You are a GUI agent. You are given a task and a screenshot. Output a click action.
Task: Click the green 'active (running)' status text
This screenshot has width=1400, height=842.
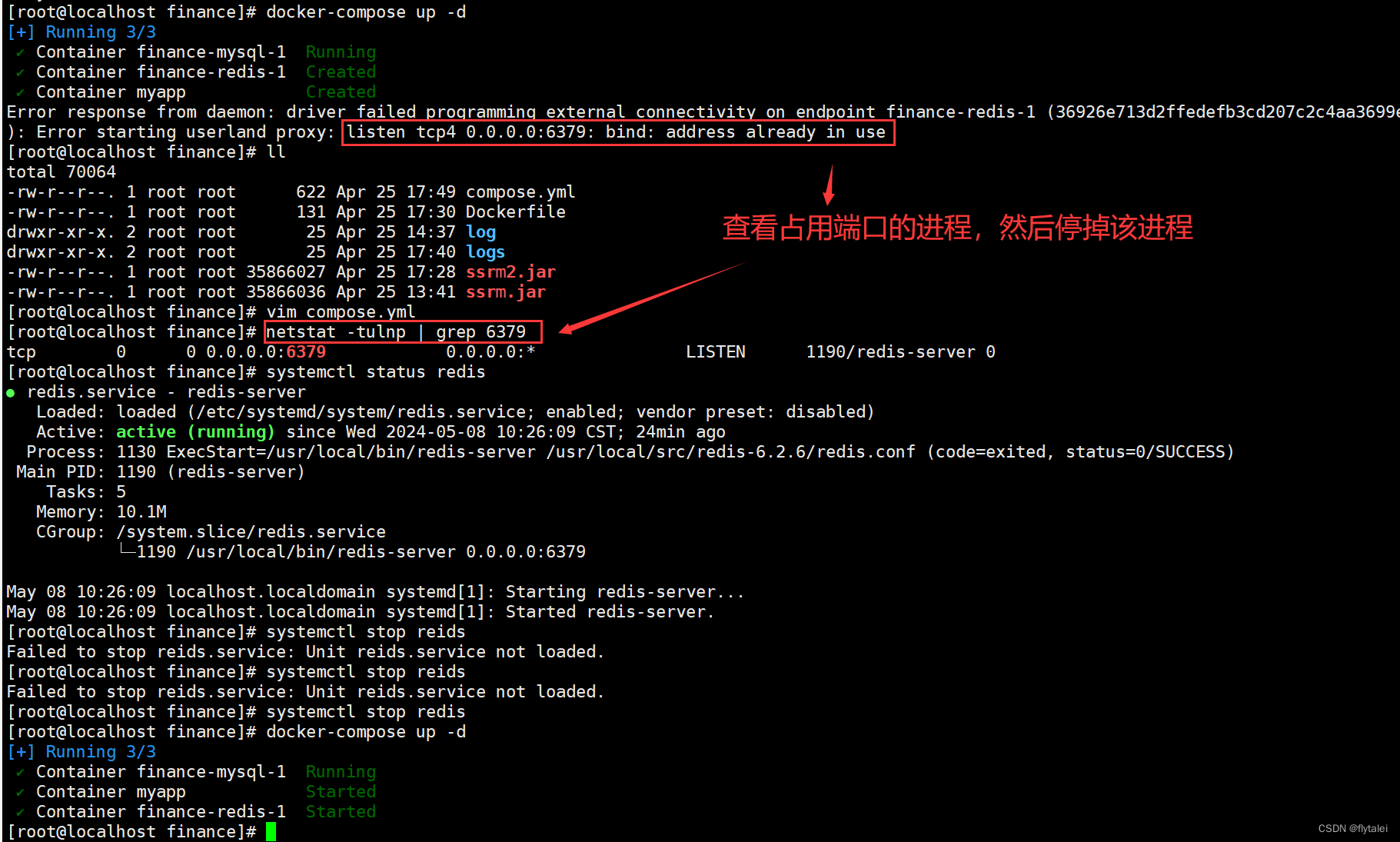195,432
